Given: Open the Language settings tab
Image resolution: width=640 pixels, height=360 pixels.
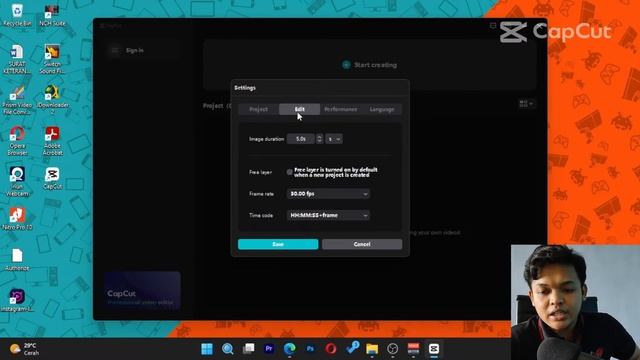Looking at the screenshot, I should click(x=382, y=109).
